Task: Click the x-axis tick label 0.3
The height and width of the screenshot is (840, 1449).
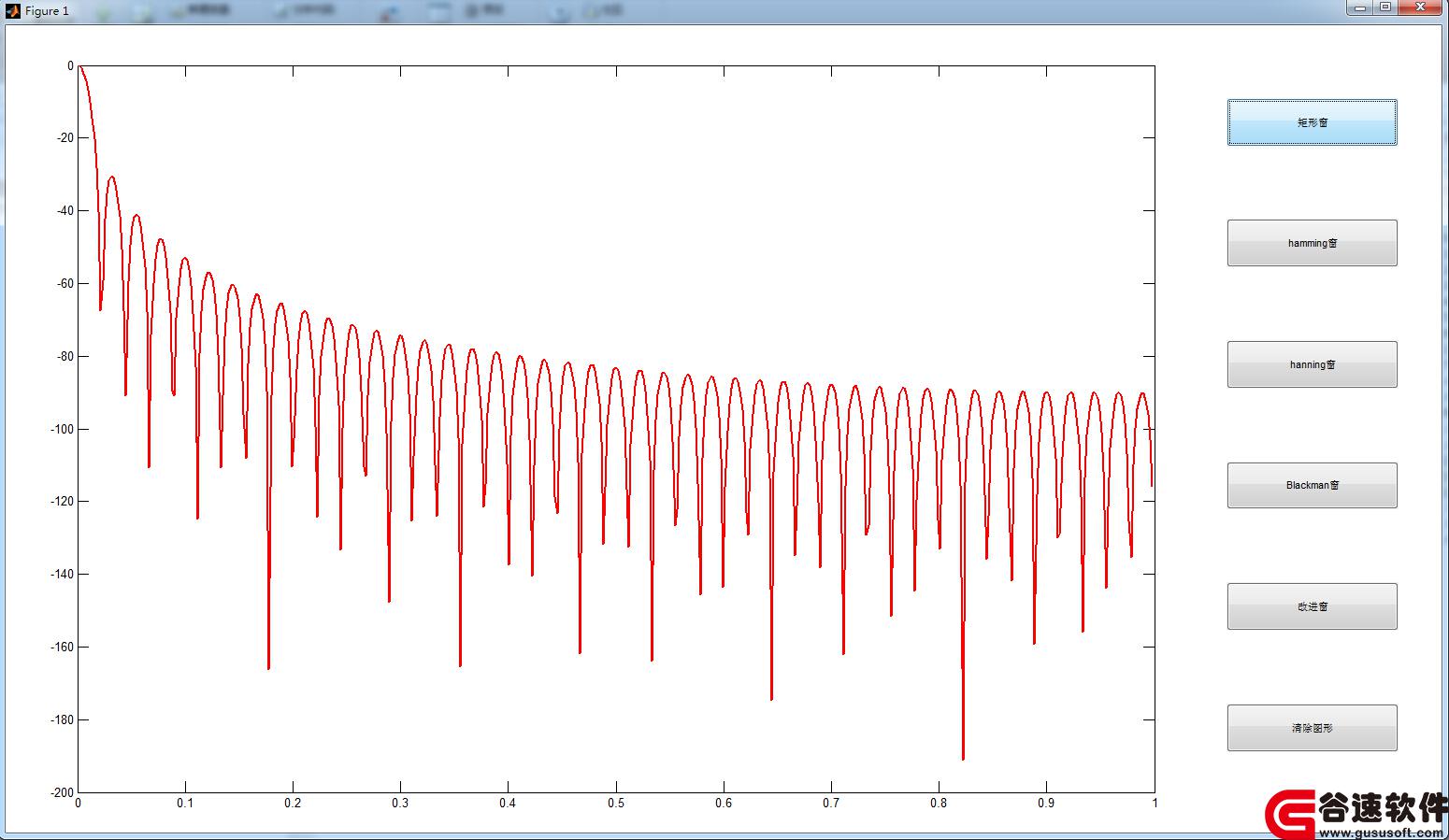Action: tap(401, 804)
